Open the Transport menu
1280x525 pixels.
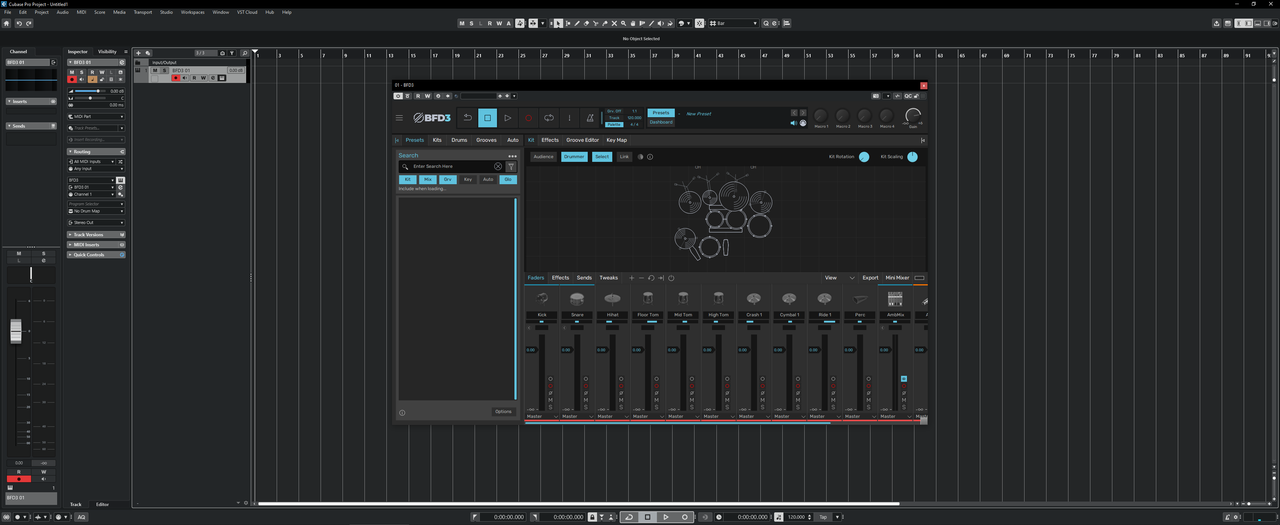click(143, 12)
